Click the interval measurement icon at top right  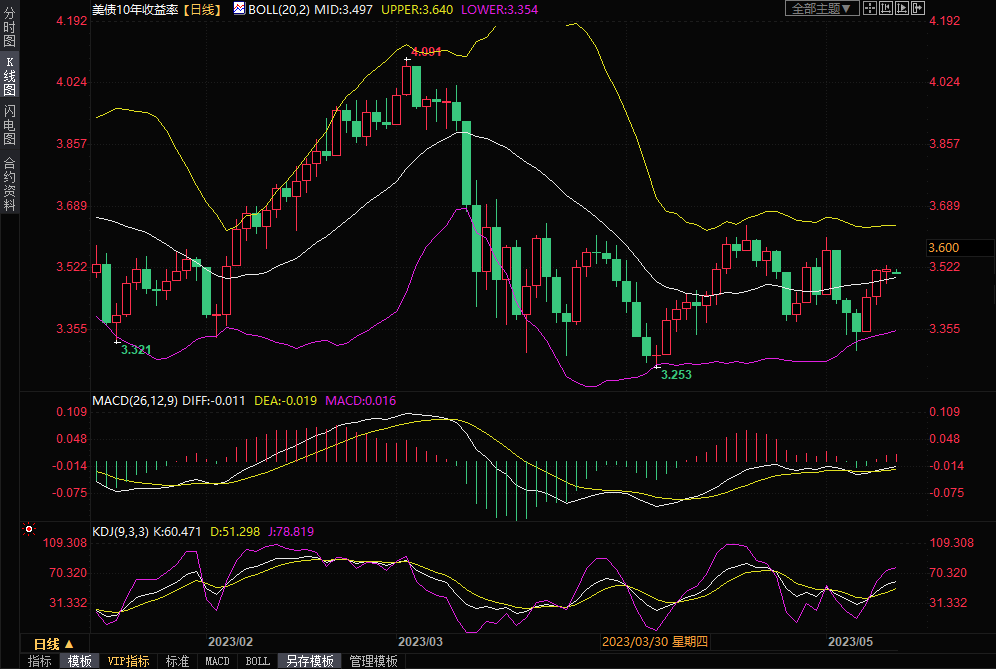point(885,8)
